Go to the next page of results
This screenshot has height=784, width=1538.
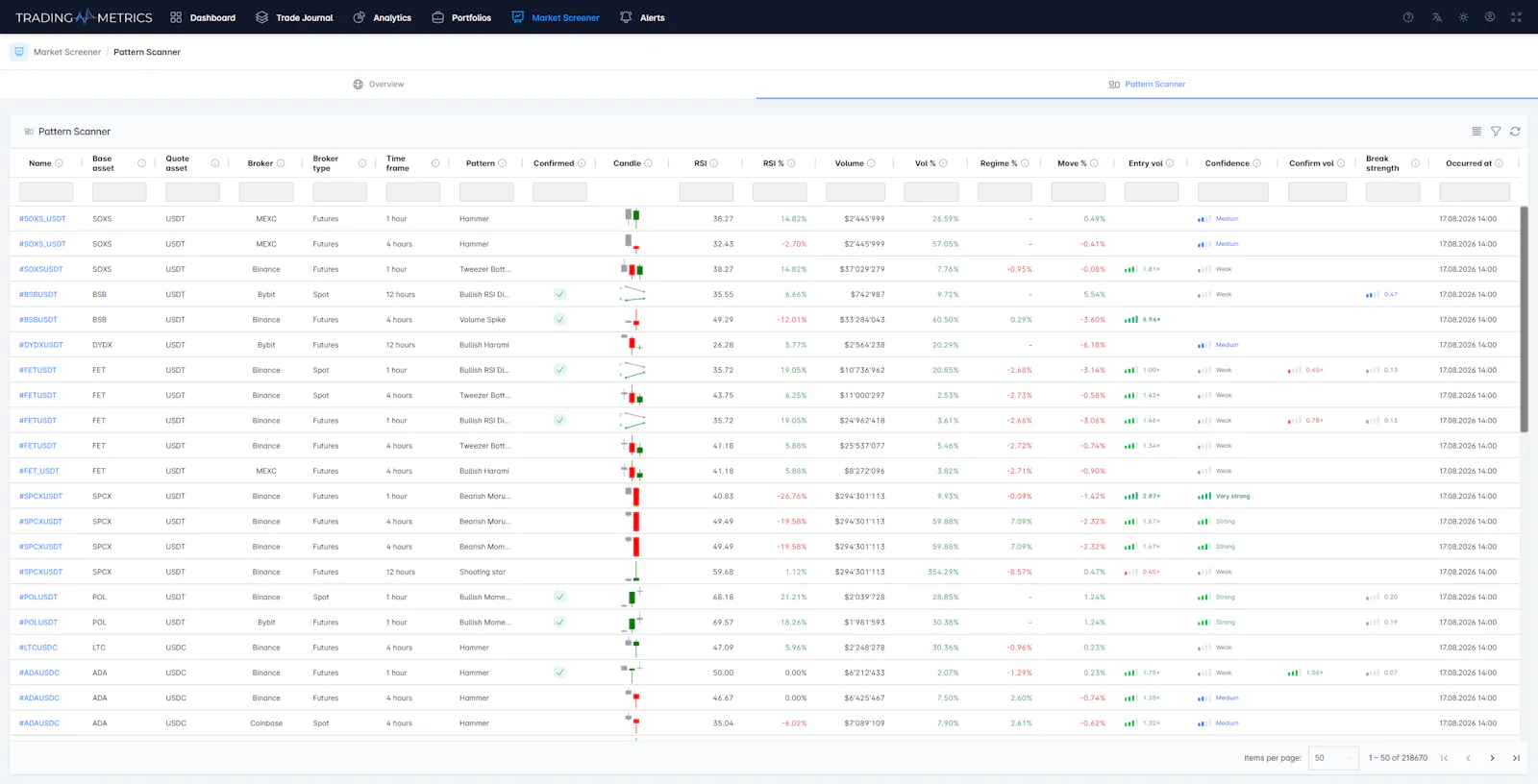coord(1492,758)
